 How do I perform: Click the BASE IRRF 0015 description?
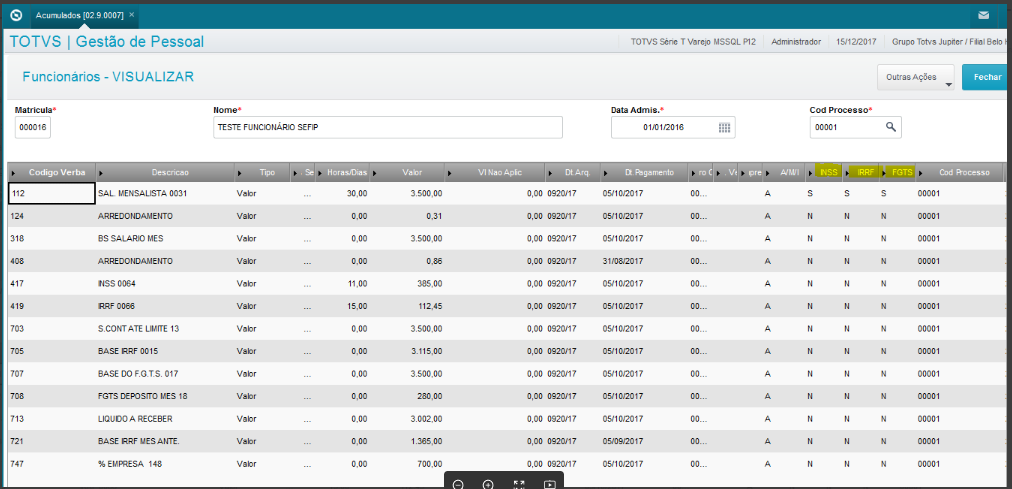128,351
